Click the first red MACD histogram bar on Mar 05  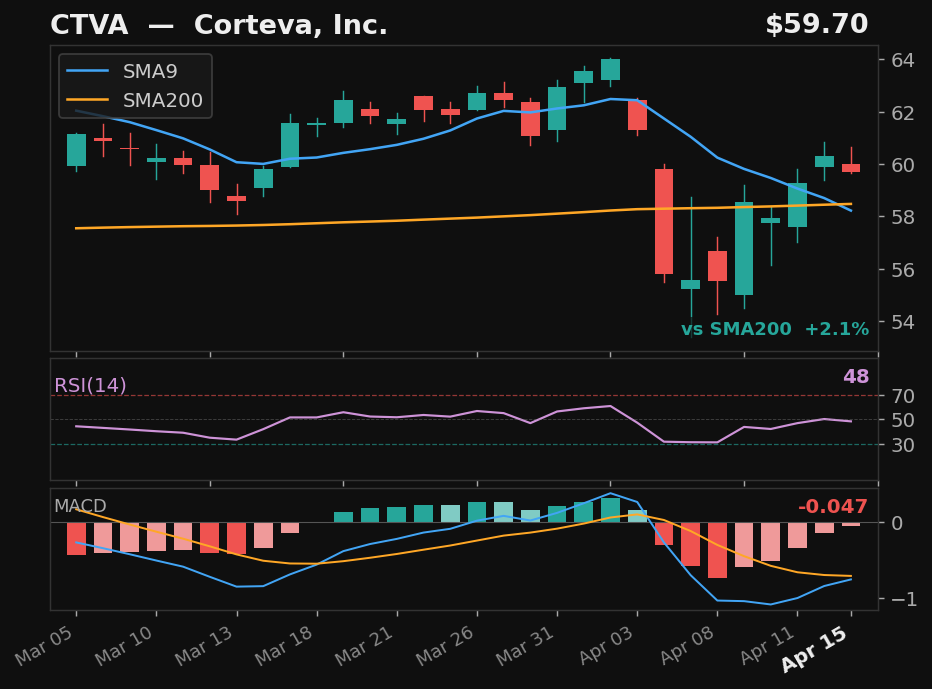tap(76, 539)
